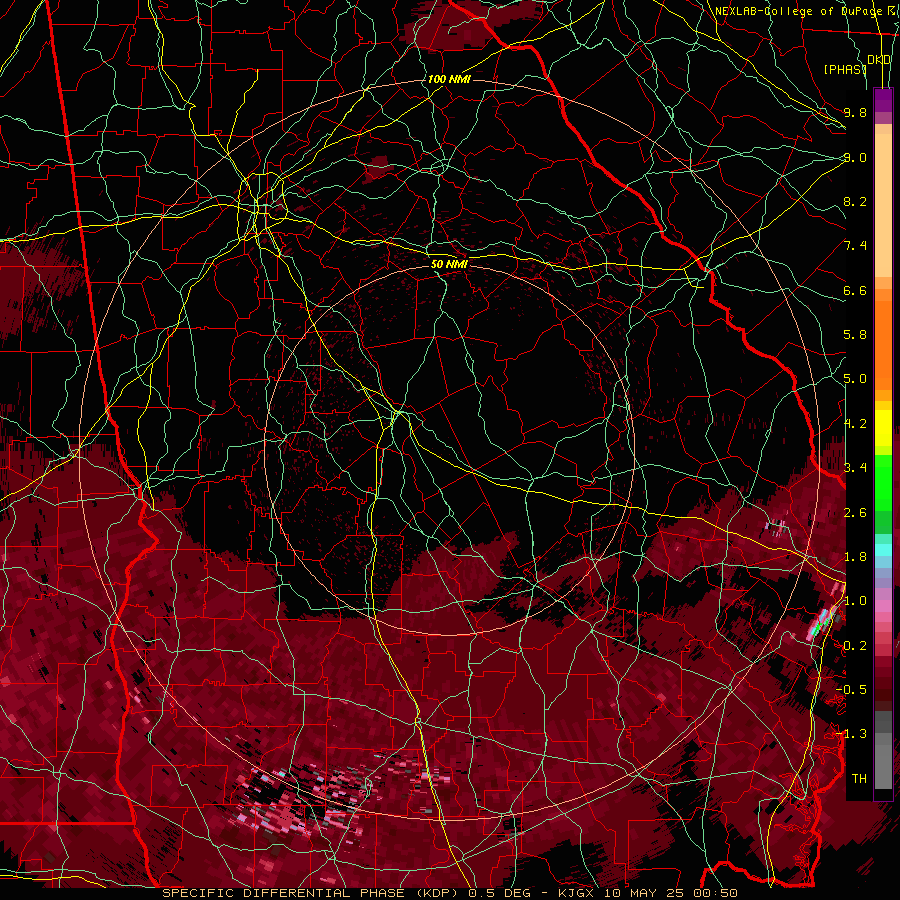The height and width of the screenshot is (900, 900).
Task: Click the 0.2 value on the color scale
Action: point(855,646)
